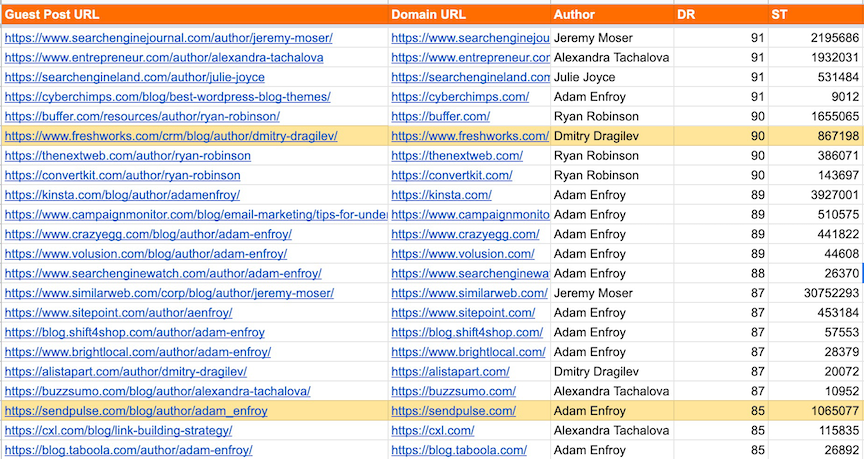Image resolution: width=864 pixels, height=459 pixels.
Task: Open blog.taboola adam-enfroy author link
Action: coord(128,451)
